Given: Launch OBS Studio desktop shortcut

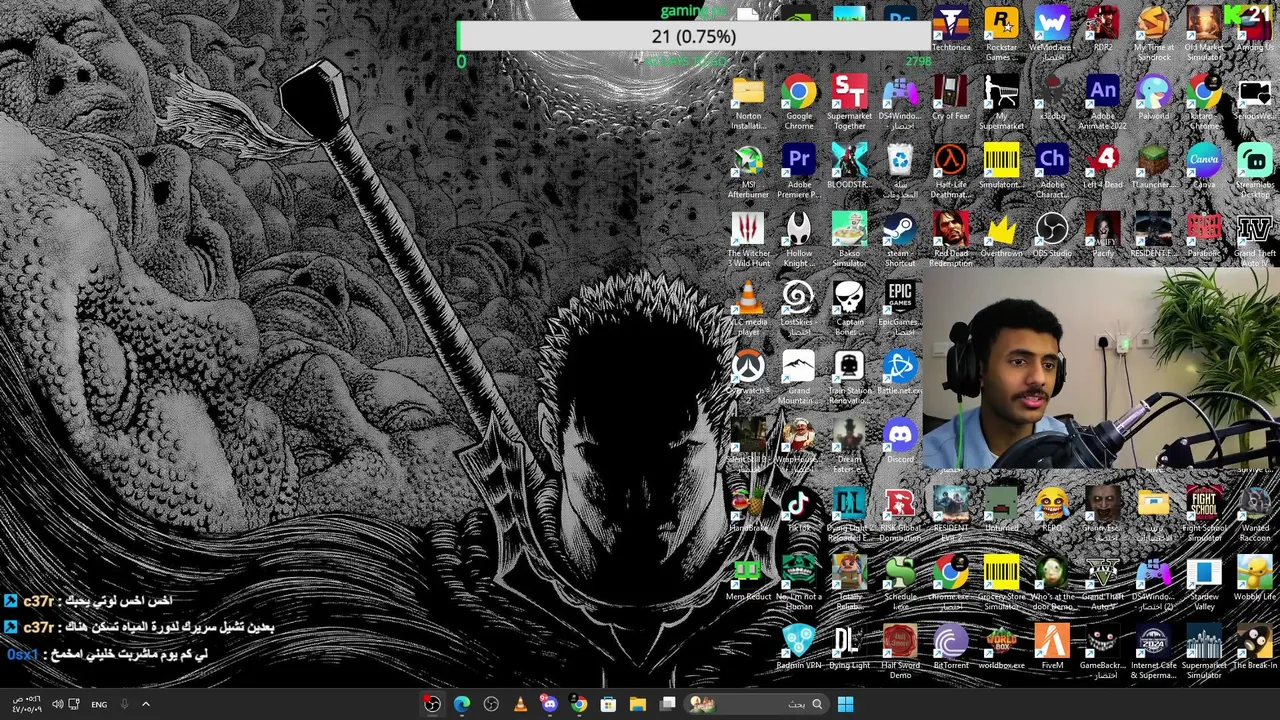Looking at the screenshot, I should [1052, 237].
